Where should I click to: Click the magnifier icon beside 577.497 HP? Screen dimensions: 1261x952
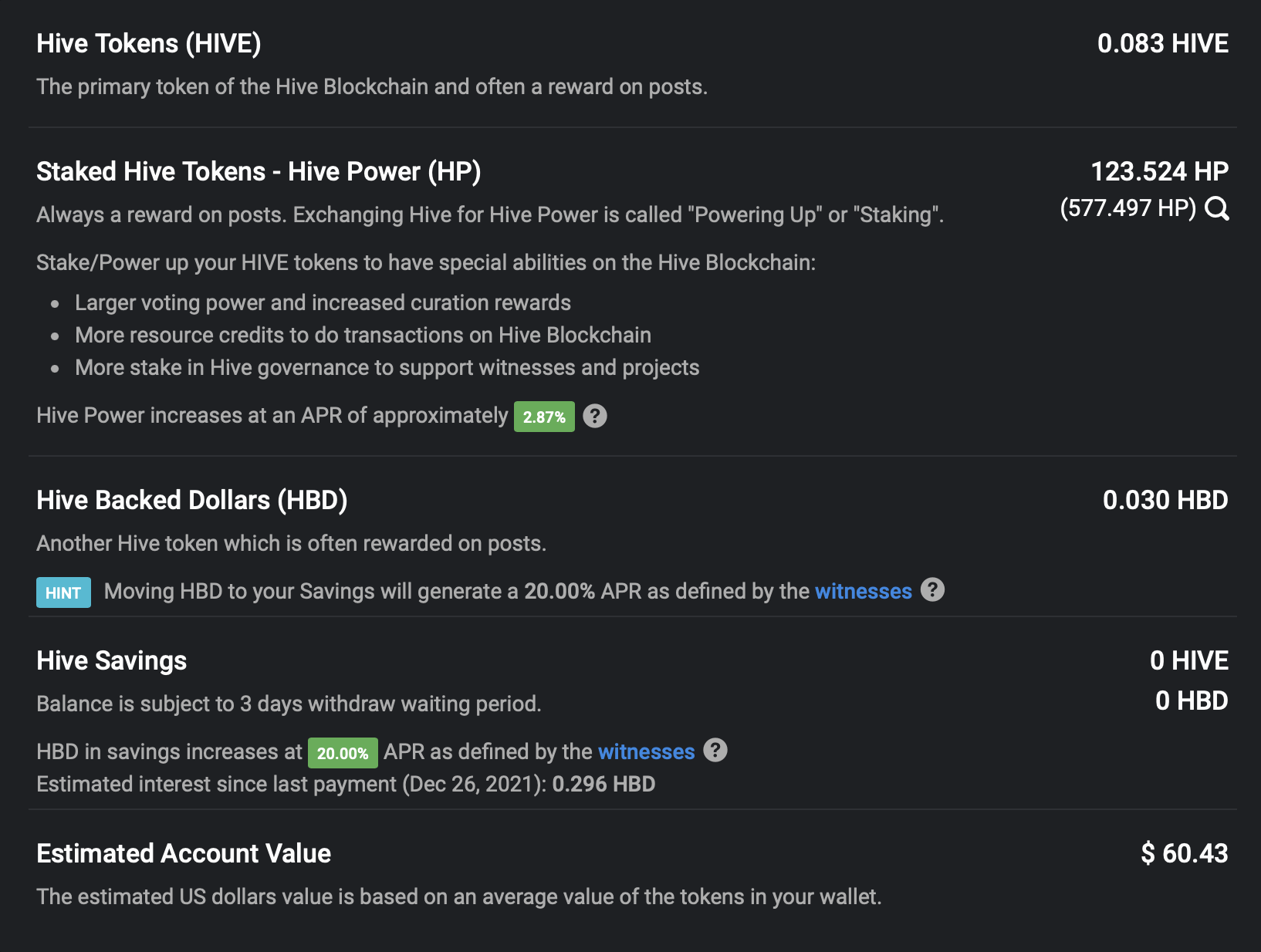pos(1217,208)
